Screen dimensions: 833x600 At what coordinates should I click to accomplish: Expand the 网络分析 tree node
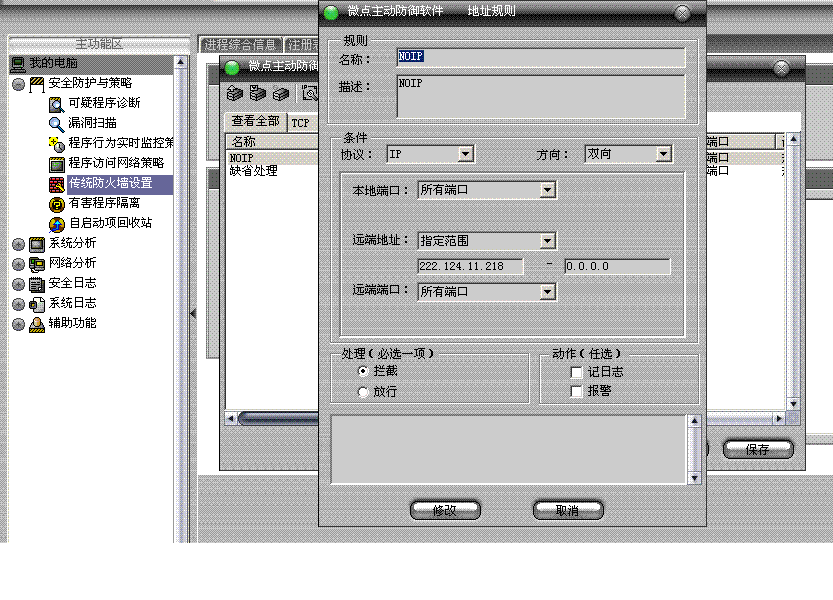point(19,265)
